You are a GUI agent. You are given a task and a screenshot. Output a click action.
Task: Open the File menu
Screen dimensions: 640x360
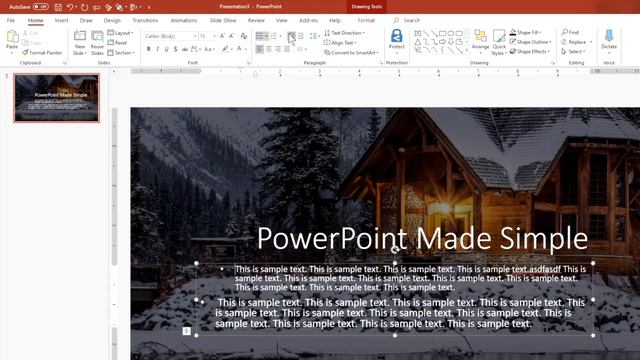click(x=11, y=20)
